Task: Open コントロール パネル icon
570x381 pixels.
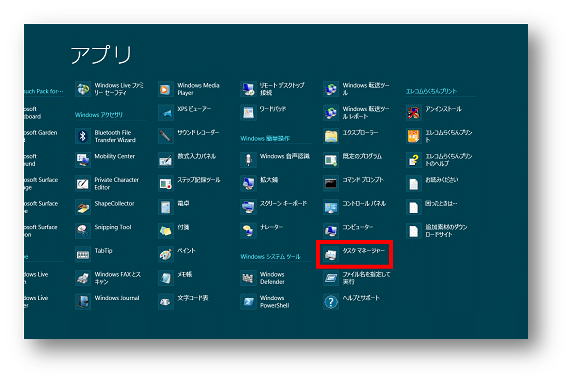Action: pos(331,207)
